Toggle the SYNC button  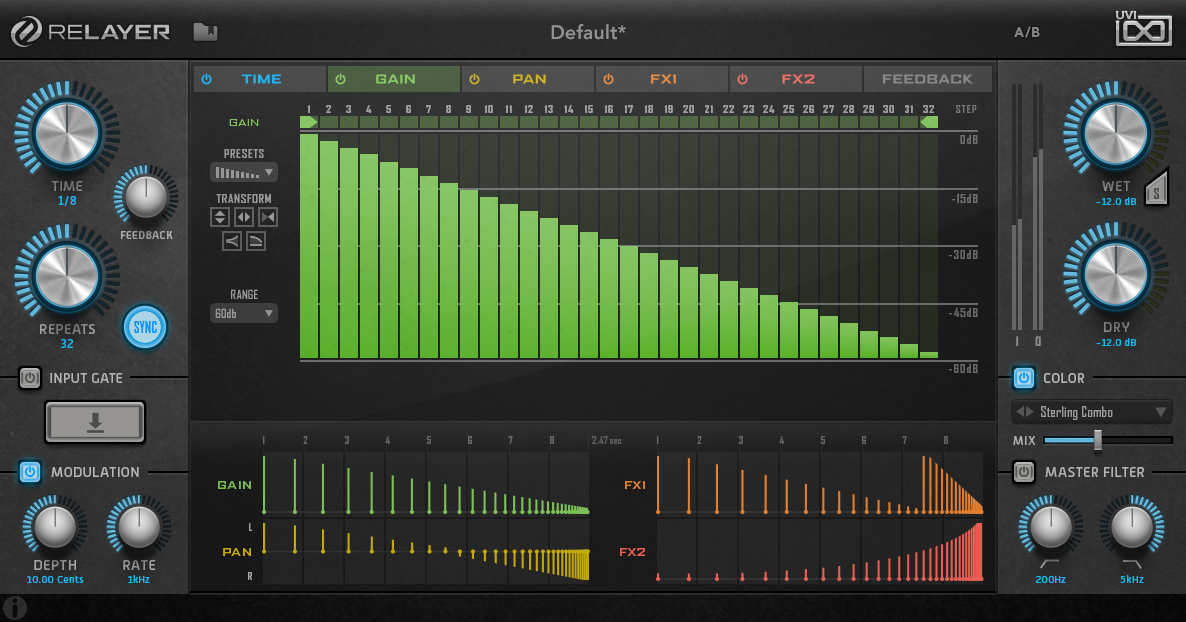(x=144, y=327)
